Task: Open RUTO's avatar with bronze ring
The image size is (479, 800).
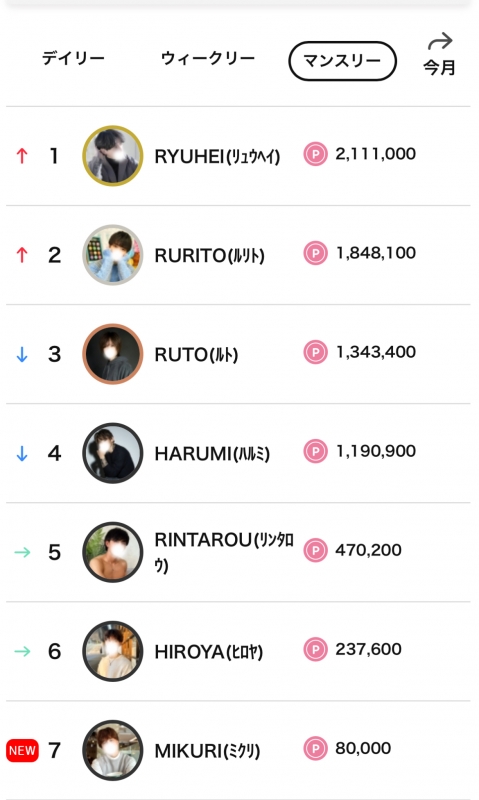Action: tap(113, 354)
